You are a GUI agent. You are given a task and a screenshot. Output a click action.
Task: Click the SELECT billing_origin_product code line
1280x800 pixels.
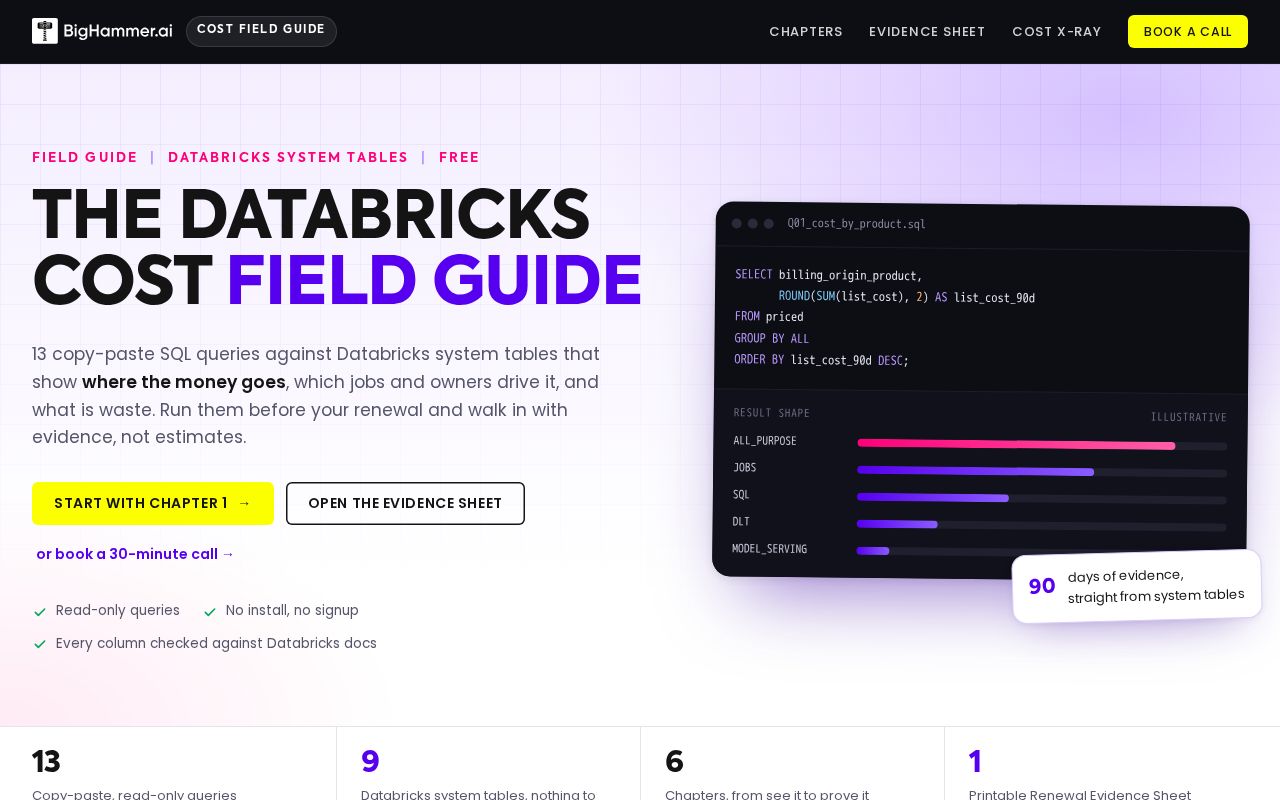pos(829,275)
